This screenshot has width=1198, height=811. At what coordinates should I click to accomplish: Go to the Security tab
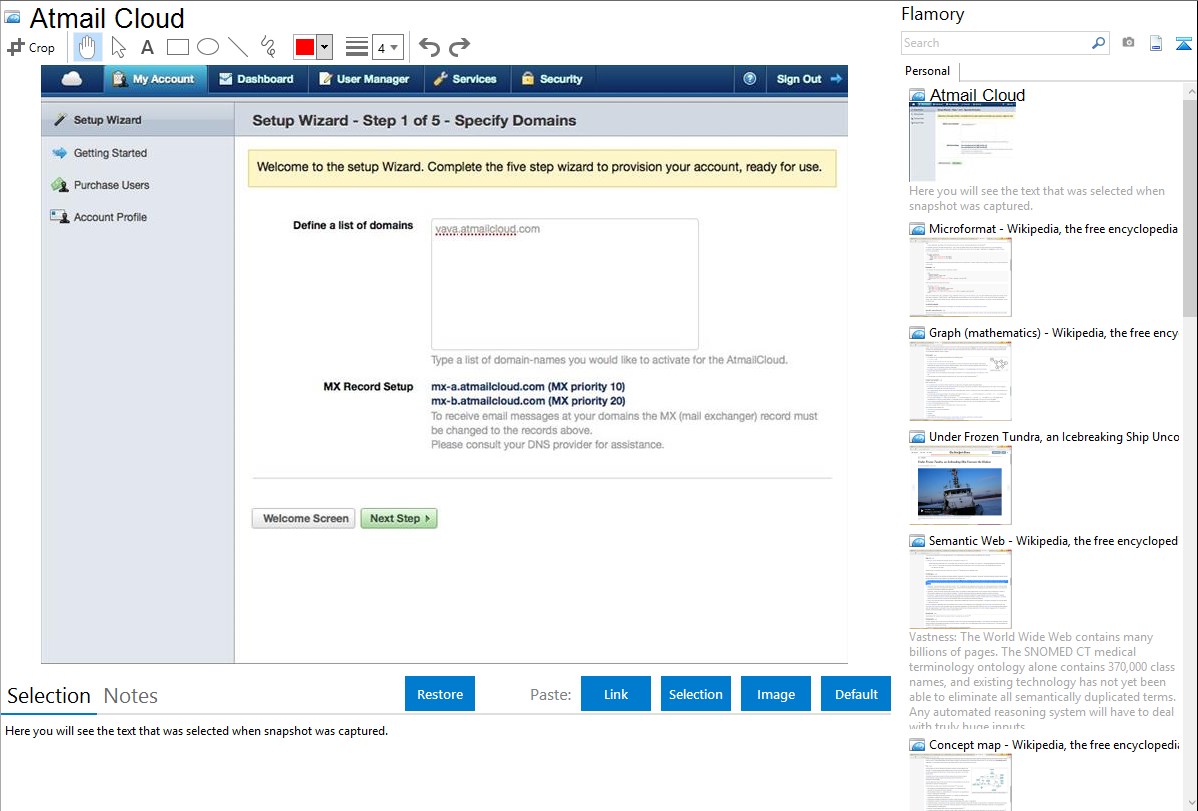pyautogui.click(x=552, y=79)
